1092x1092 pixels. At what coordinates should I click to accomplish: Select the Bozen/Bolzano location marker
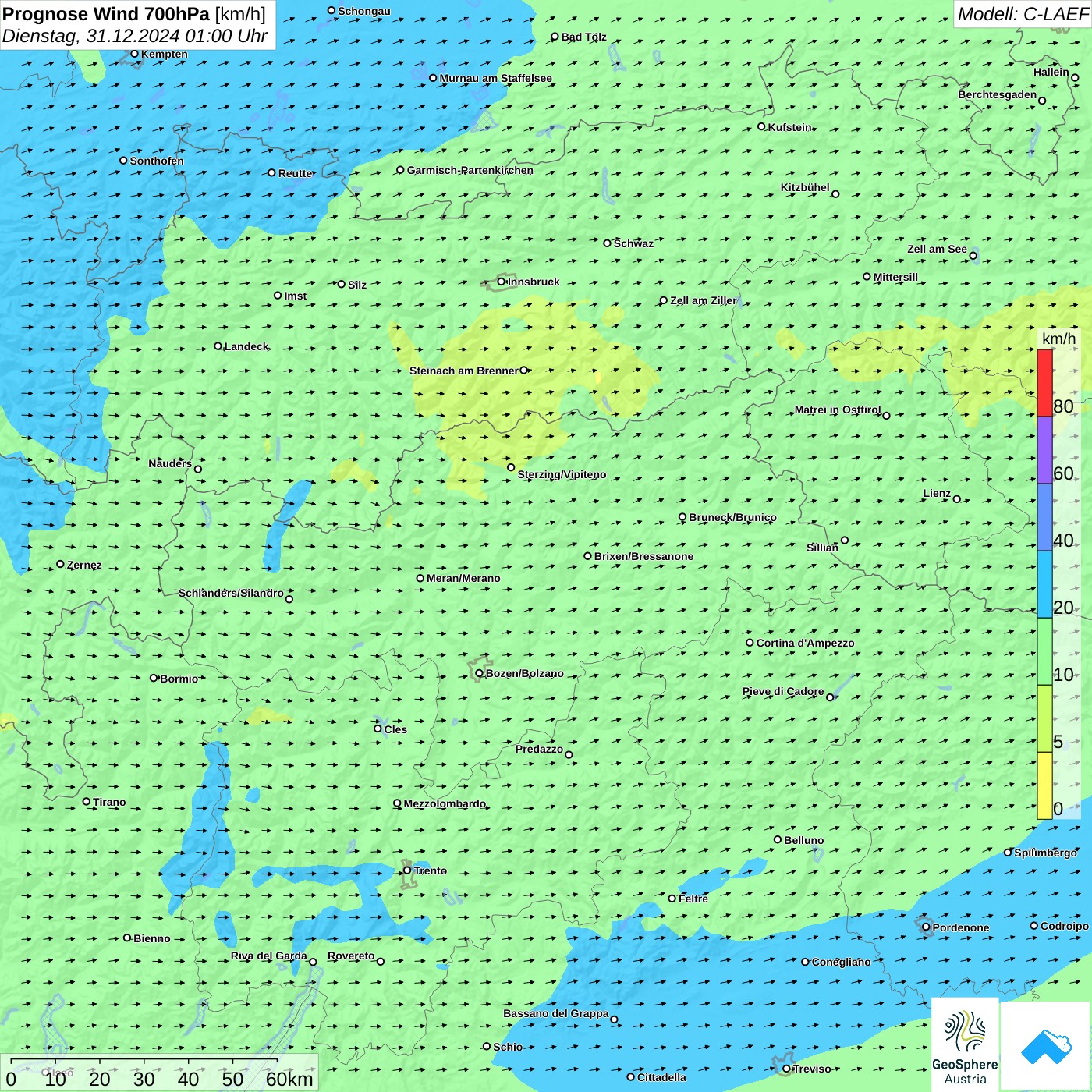tap(479, 673)
